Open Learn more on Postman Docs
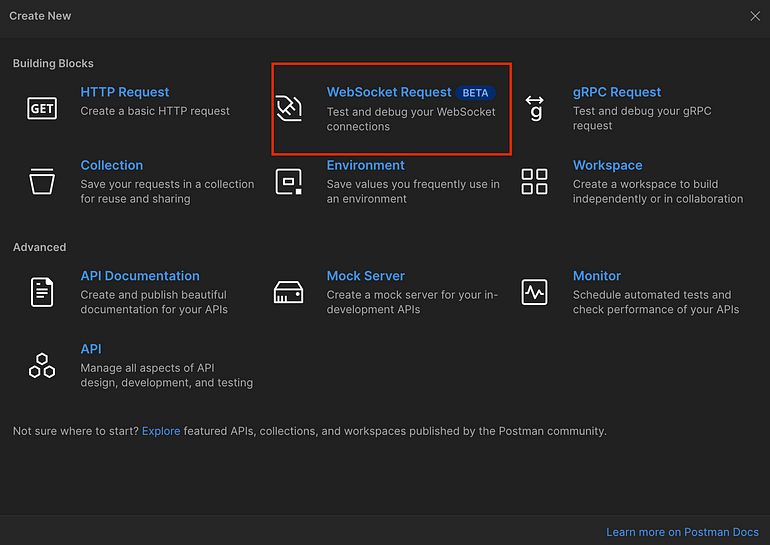The width and height of the screenshot is (770, 545). coord(682,532)
